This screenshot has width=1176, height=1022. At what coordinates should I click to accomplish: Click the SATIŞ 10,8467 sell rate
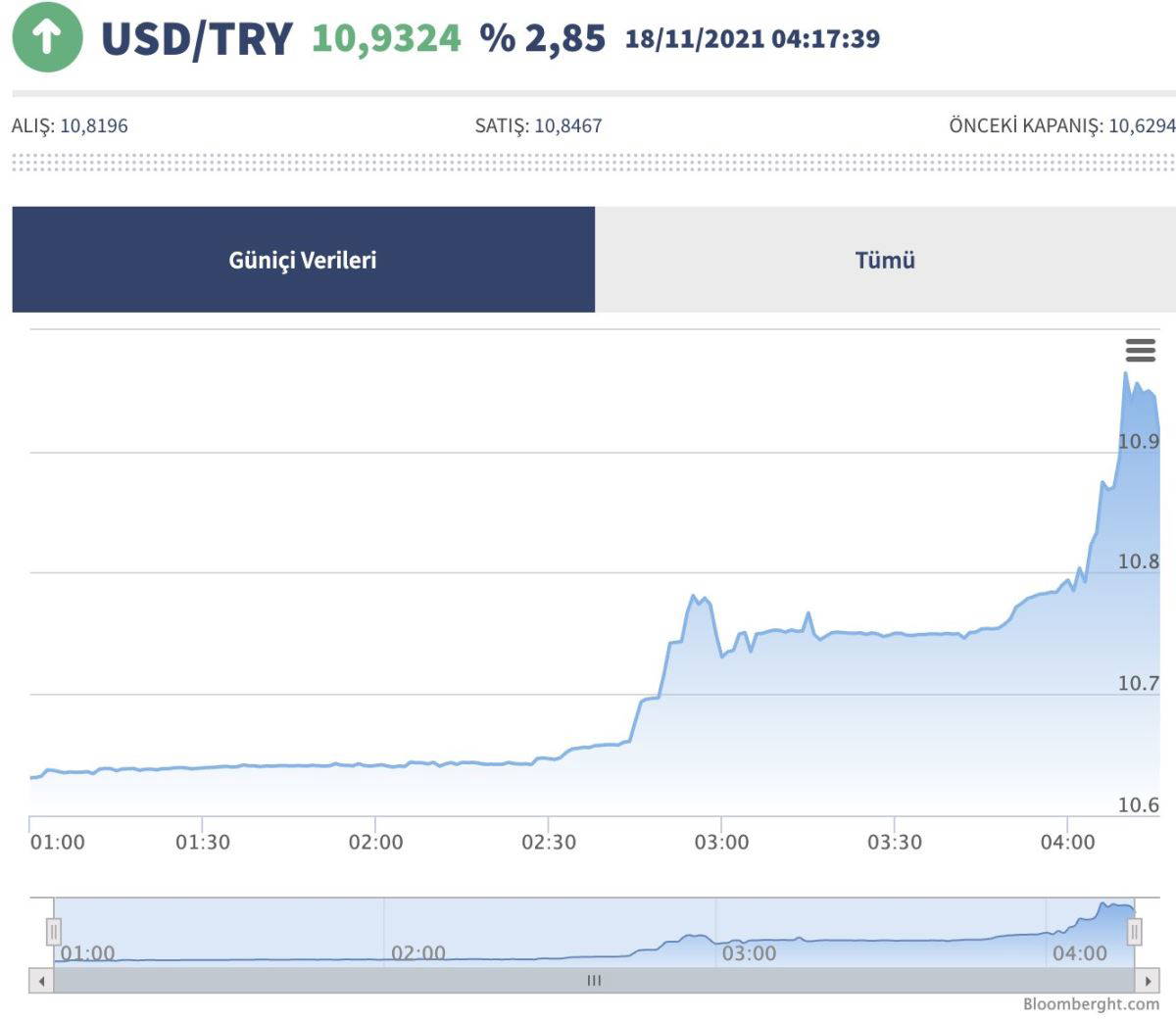[x=539, y=125]
